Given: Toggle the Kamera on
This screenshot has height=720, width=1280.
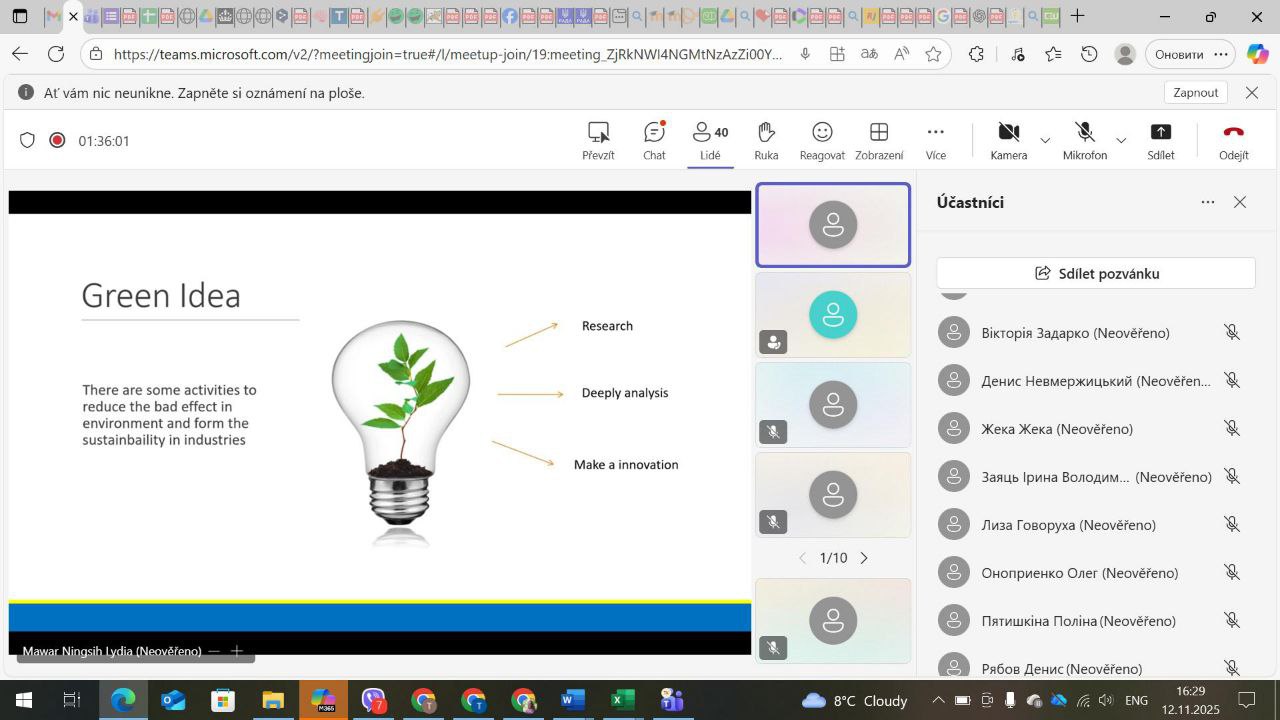Looking at the screenshot, I should tap(1008, 140).
